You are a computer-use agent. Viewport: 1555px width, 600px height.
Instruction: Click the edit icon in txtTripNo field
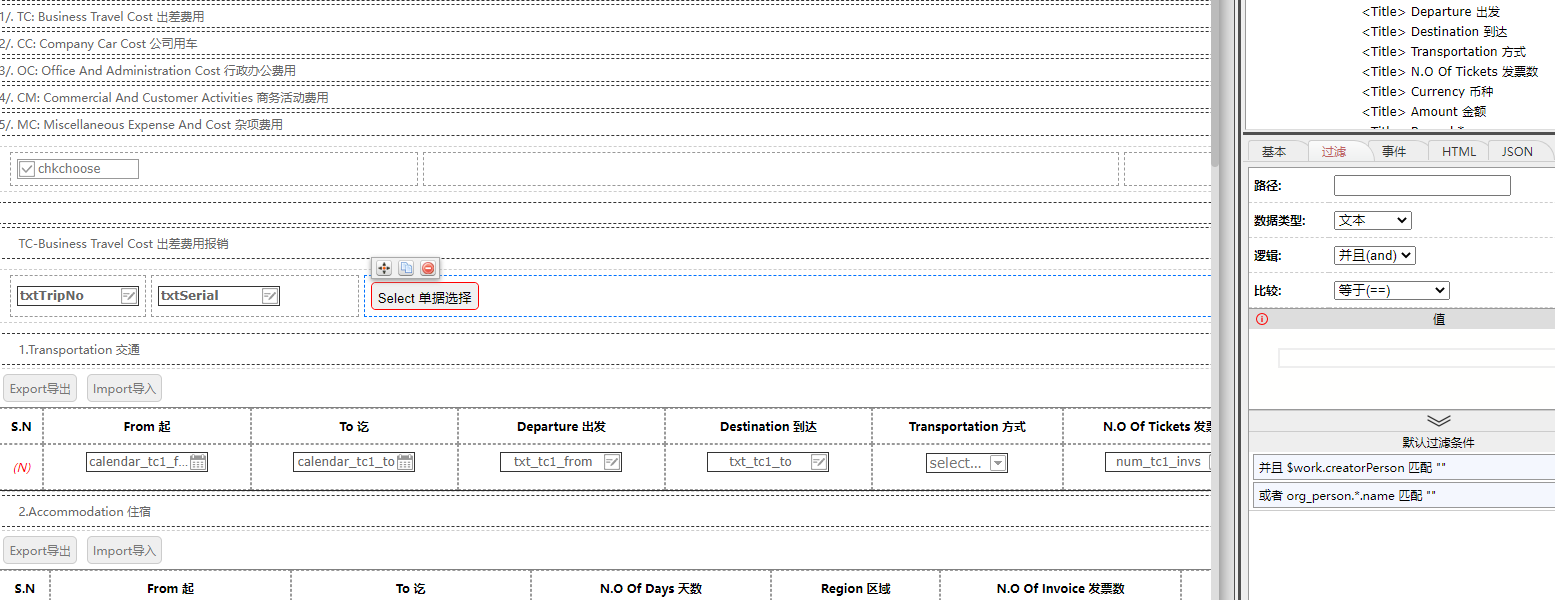click(128, 296)
